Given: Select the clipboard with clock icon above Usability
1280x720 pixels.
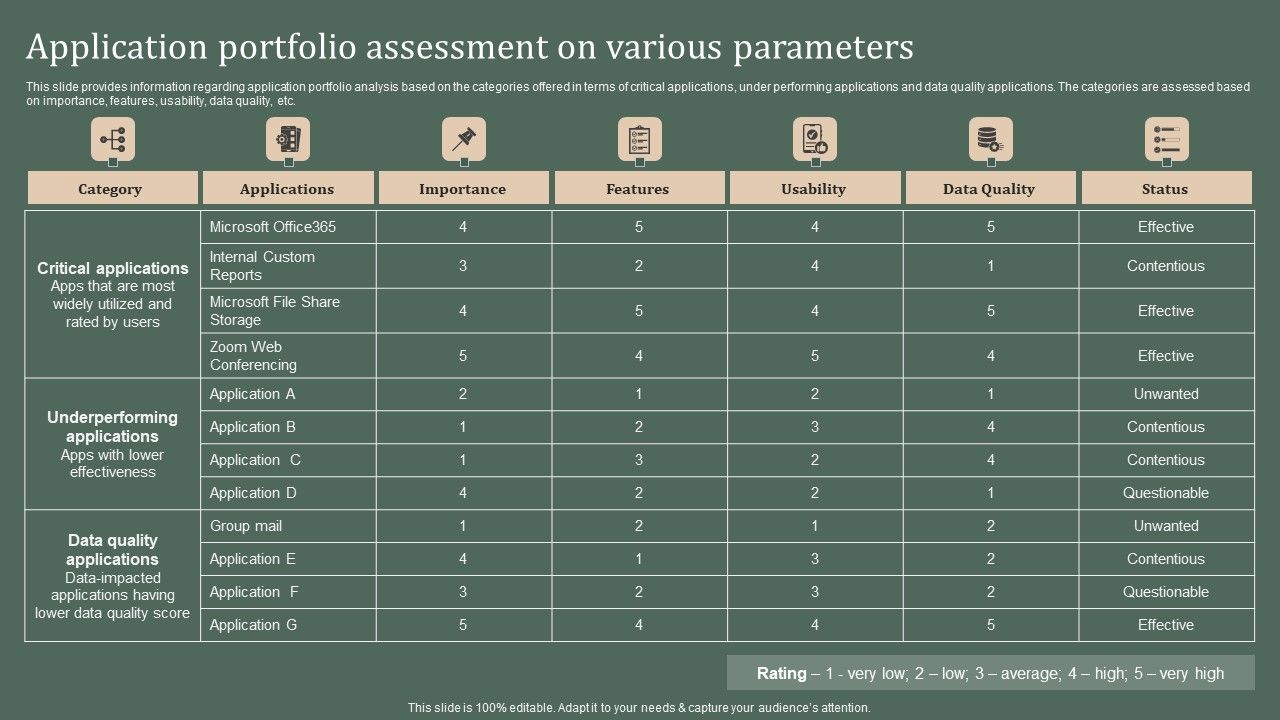Looking at the screenshot, I should click(814, 139).
